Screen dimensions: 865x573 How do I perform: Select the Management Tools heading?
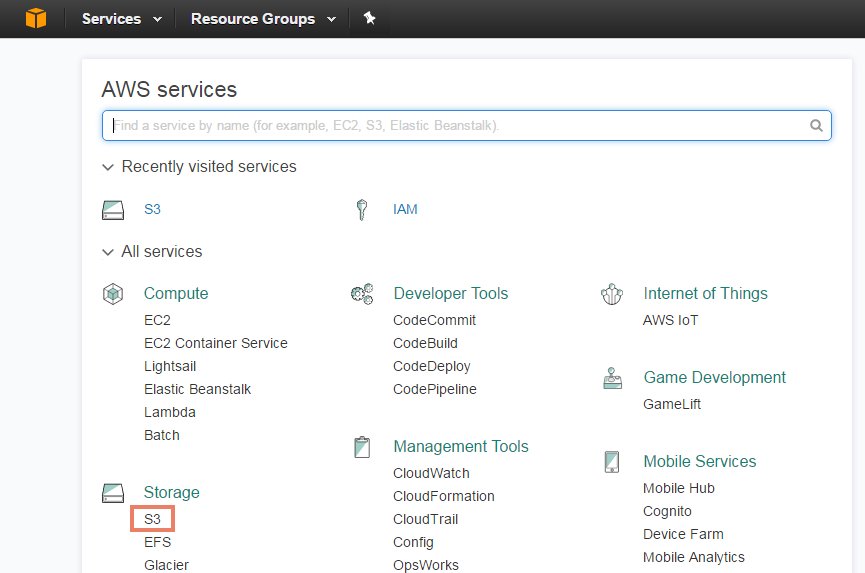click(x=461, y=446)
